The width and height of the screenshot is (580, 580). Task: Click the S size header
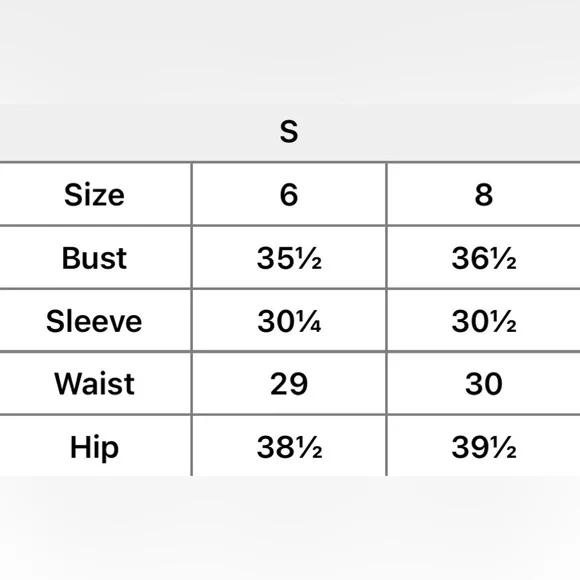pos(289,131)
